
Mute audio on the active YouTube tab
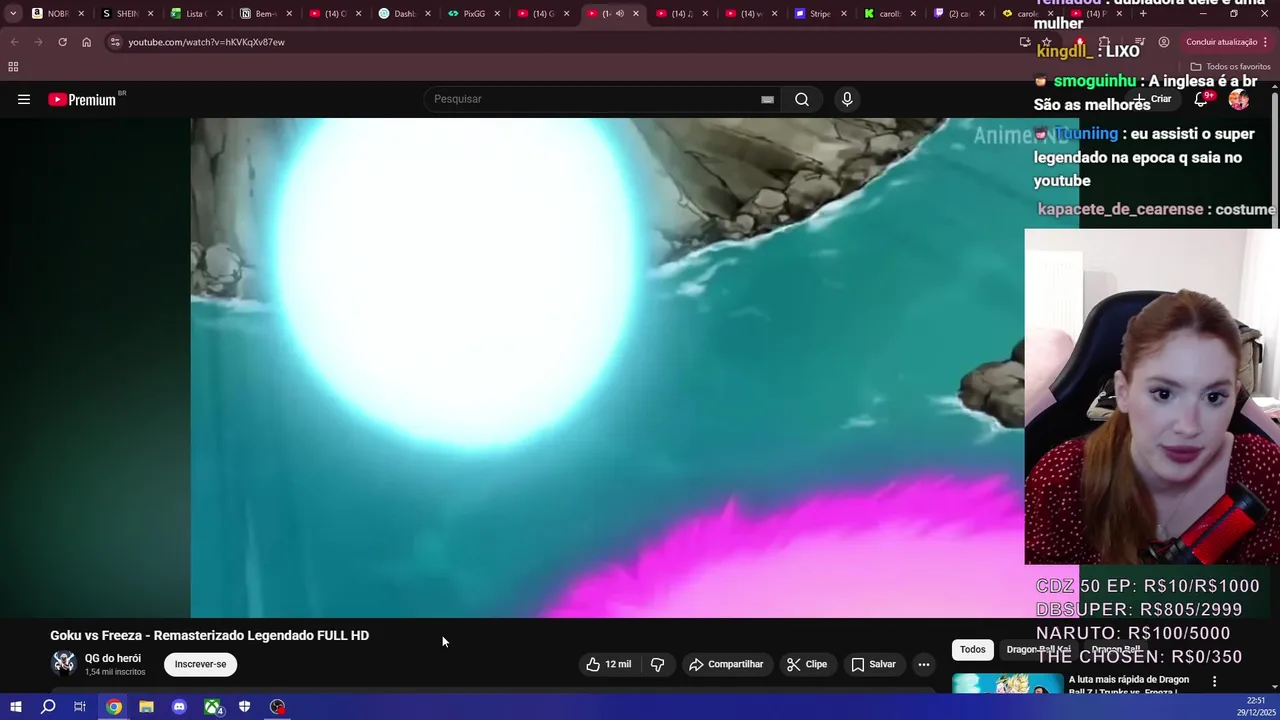(620, 14)
